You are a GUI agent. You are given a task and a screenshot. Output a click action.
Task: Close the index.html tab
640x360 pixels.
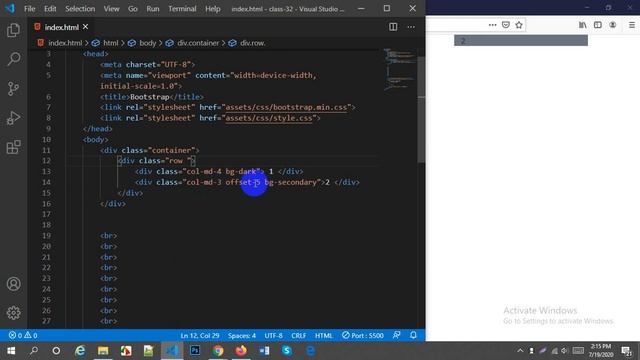[x=85, y=27]
